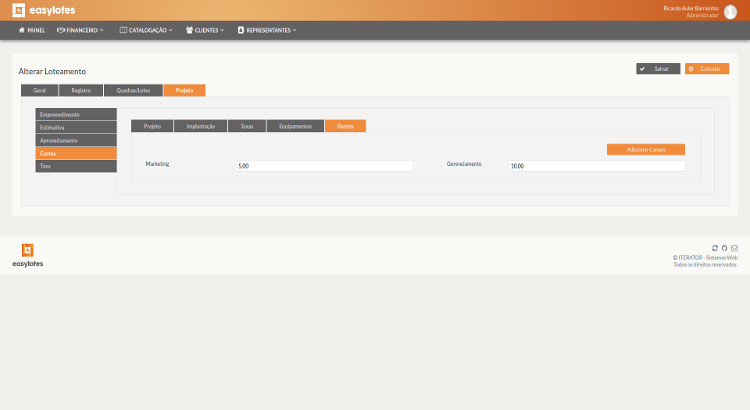Screen dimensions: 750x410
Task: Switch to the Registro tab
Action: [81, 90]
